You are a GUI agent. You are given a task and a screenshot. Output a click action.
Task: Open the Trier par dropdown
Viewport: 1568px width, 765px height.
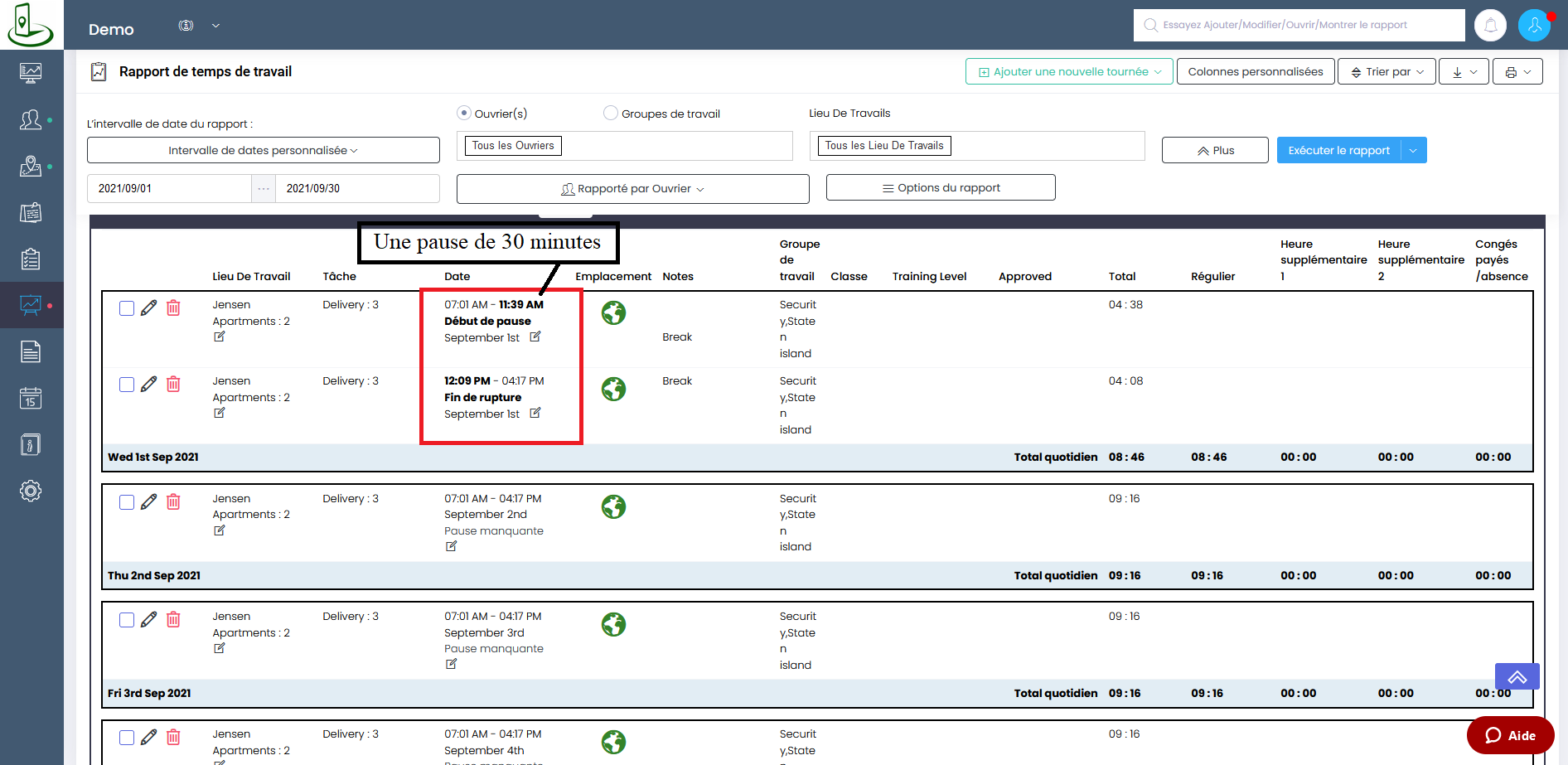[x=1387, y=72]
